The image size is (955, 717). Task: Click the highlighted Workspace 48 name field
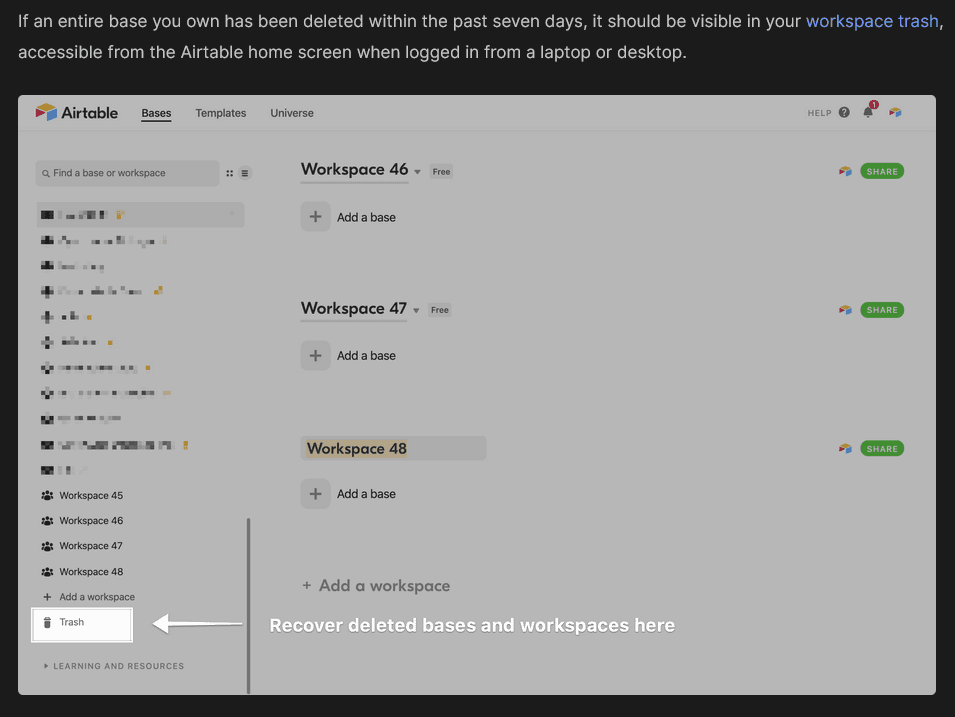[393, 449]
